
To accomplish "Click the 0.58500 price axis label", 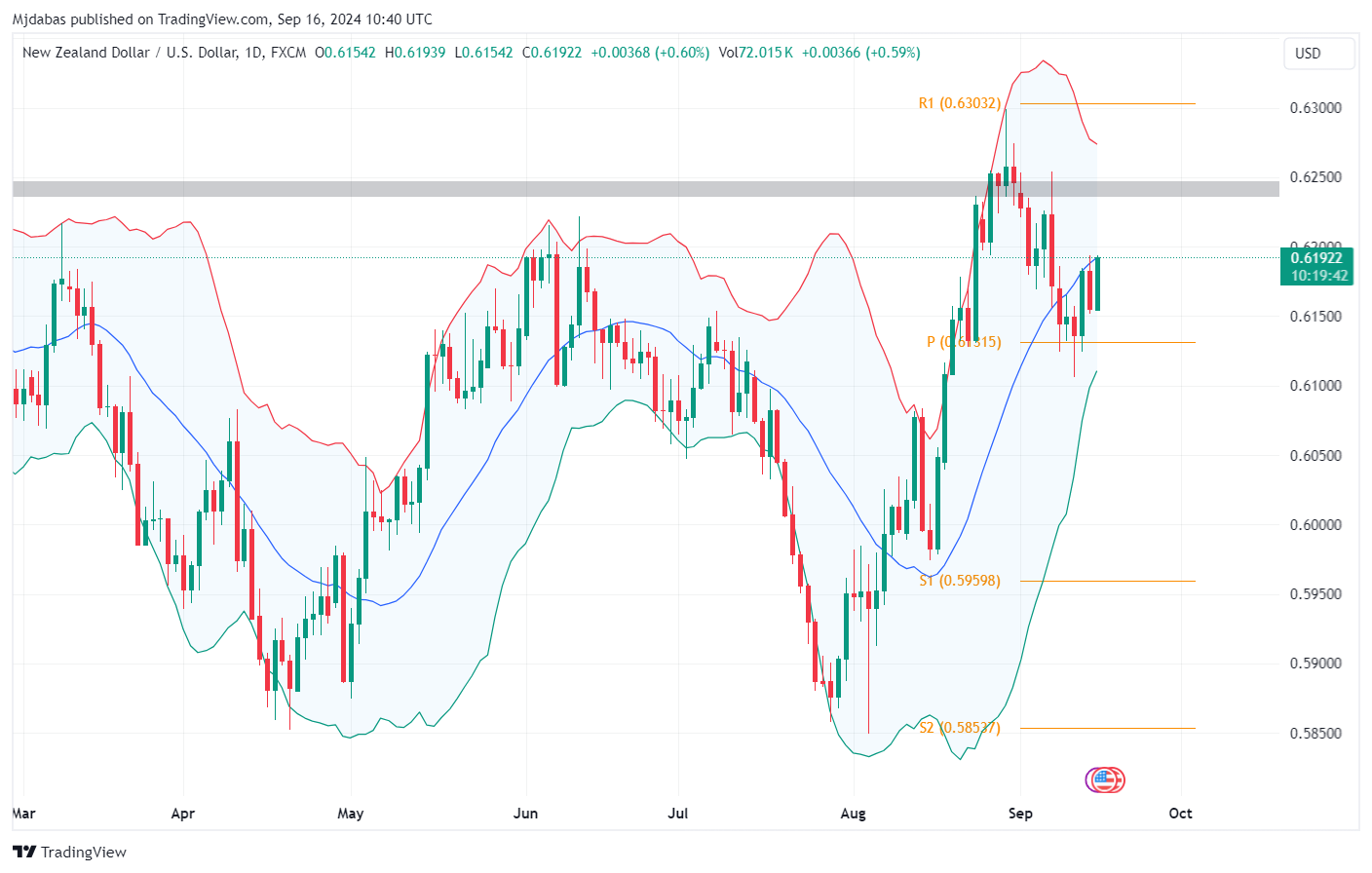I will [1315, 734].
